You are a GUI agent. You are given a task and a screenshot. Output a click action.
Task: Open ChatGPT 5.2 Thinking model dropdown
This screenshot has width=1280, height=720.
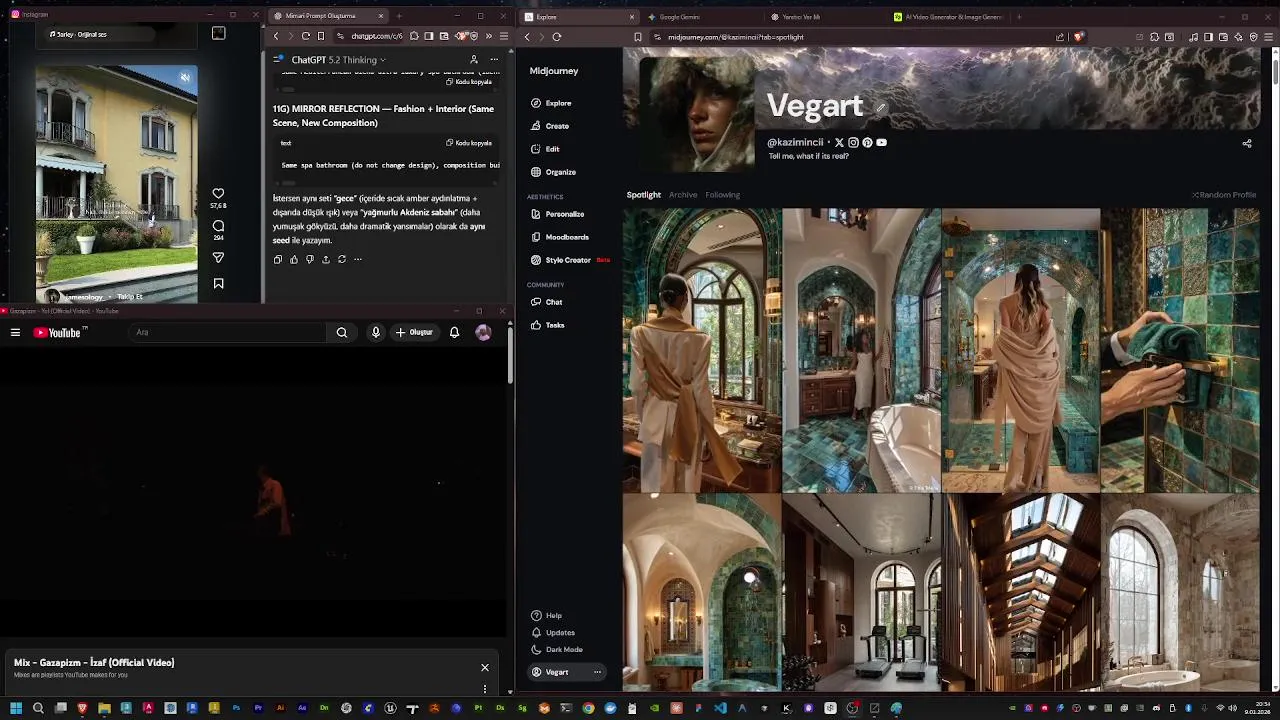[x=338, y=60]
